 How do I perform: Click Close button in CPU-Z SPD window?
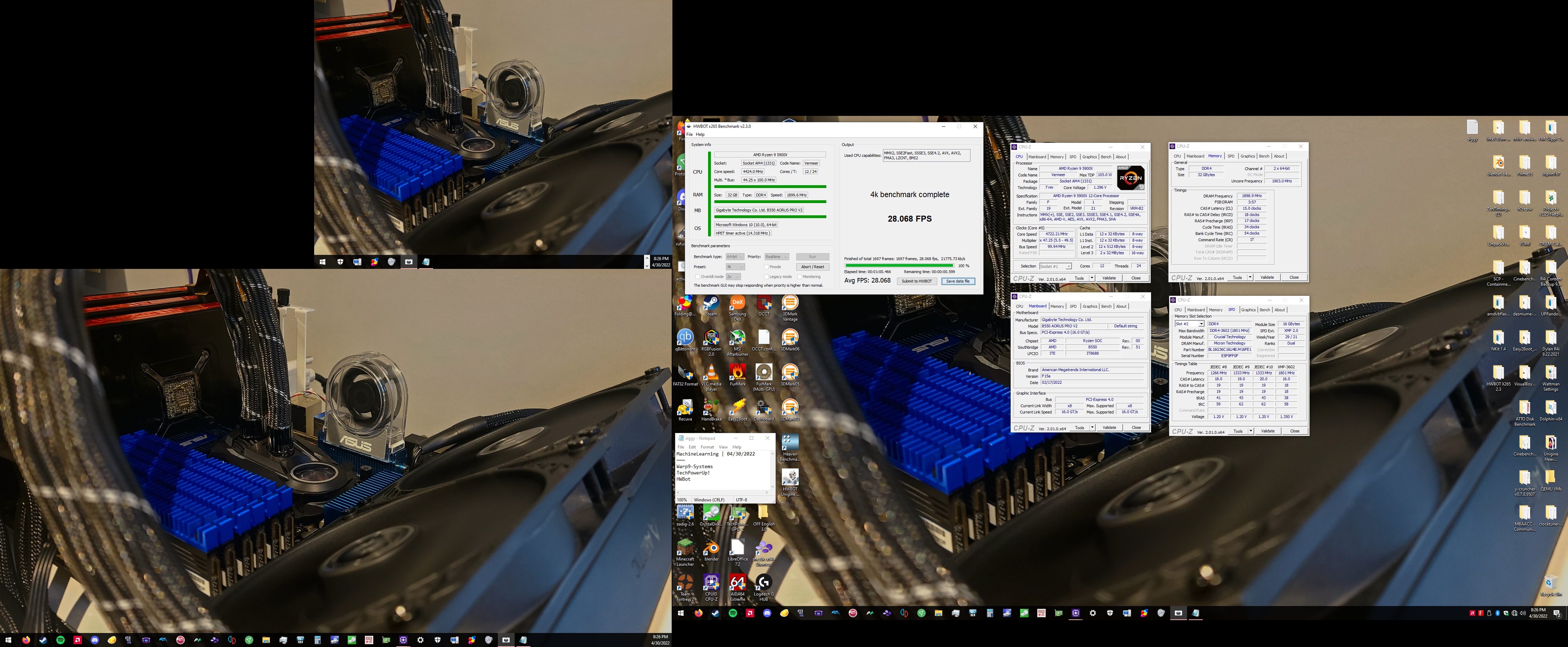click(x=1295, y=431)
